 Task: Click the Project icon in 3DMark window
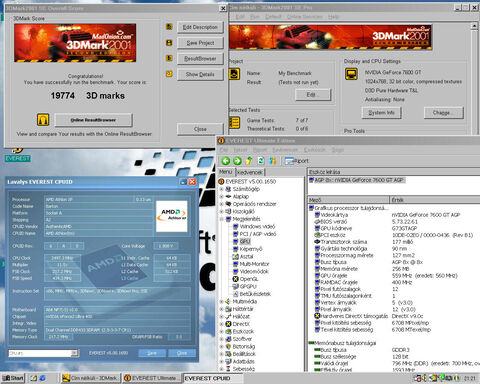[x=234, y=74]
